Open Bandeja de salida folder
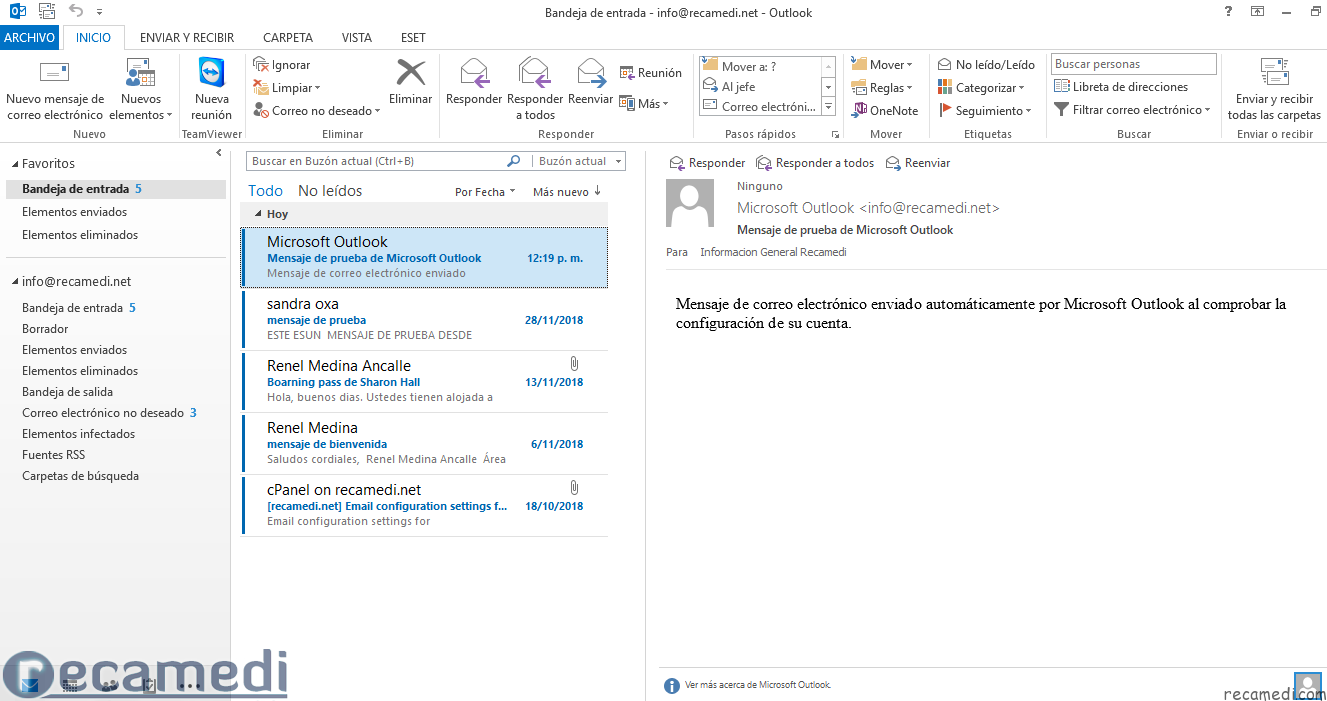Screen dimensions: 1327x701 pyautogui.click(x=67, y=392)
